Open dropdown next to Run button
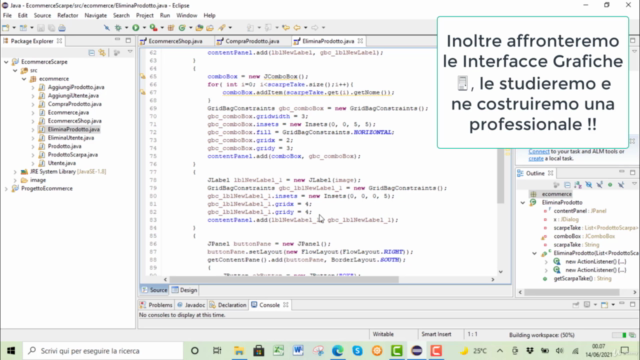Screen dimensions: 640x360 [x=144, y=28]
